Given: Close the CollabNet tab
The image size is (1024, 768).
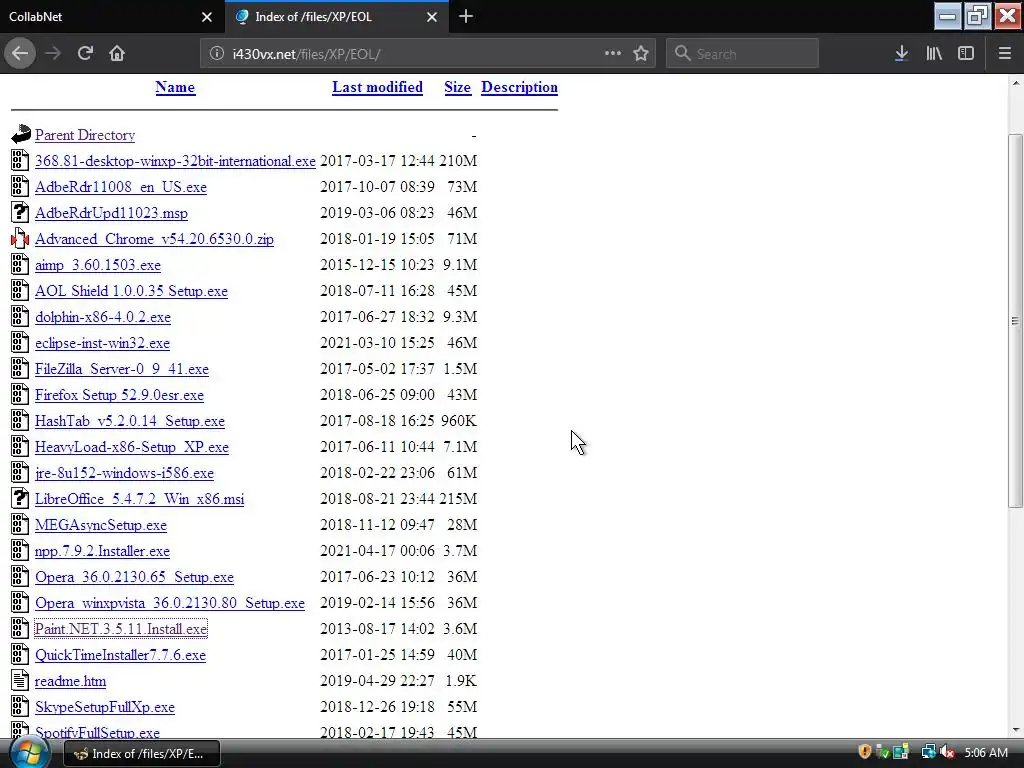Looking at the screenshot, I should tap(207, 17).
